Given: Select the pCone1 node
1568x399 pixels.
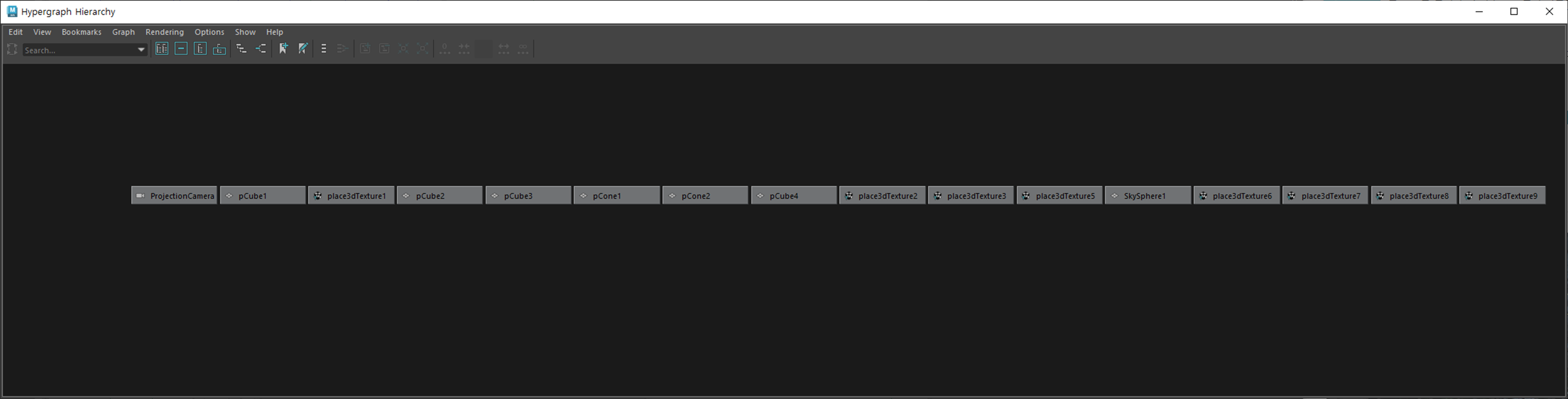Looking at the screenshot, I should click(x=617, y=195).
